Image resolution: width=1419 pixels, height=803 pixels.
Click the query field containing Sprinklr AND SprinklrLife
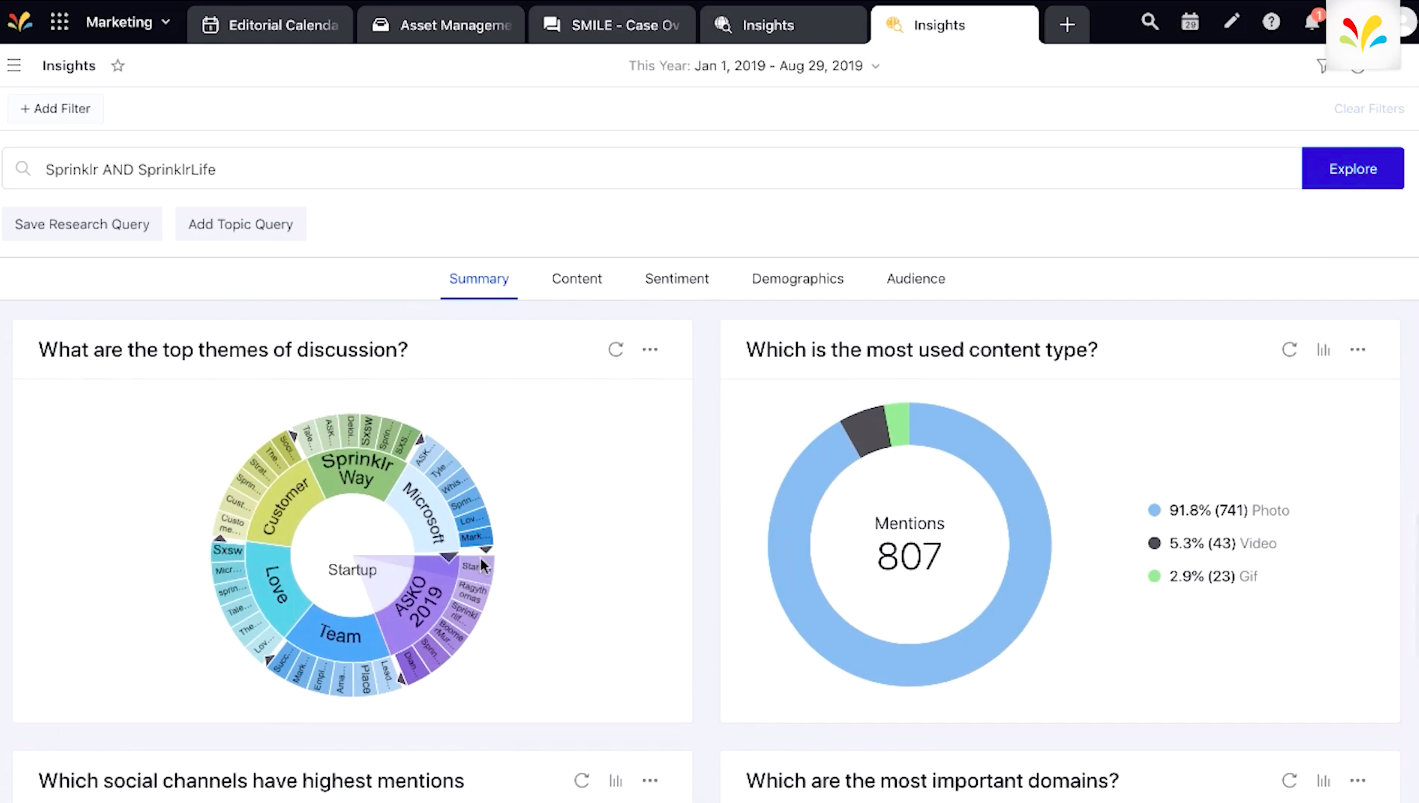652,169
